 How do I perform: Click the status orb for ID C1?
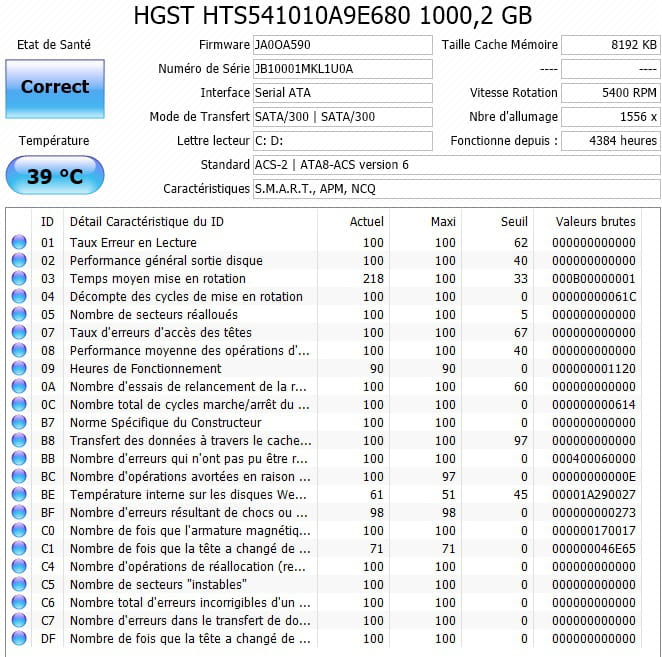(x=19, y=548)
